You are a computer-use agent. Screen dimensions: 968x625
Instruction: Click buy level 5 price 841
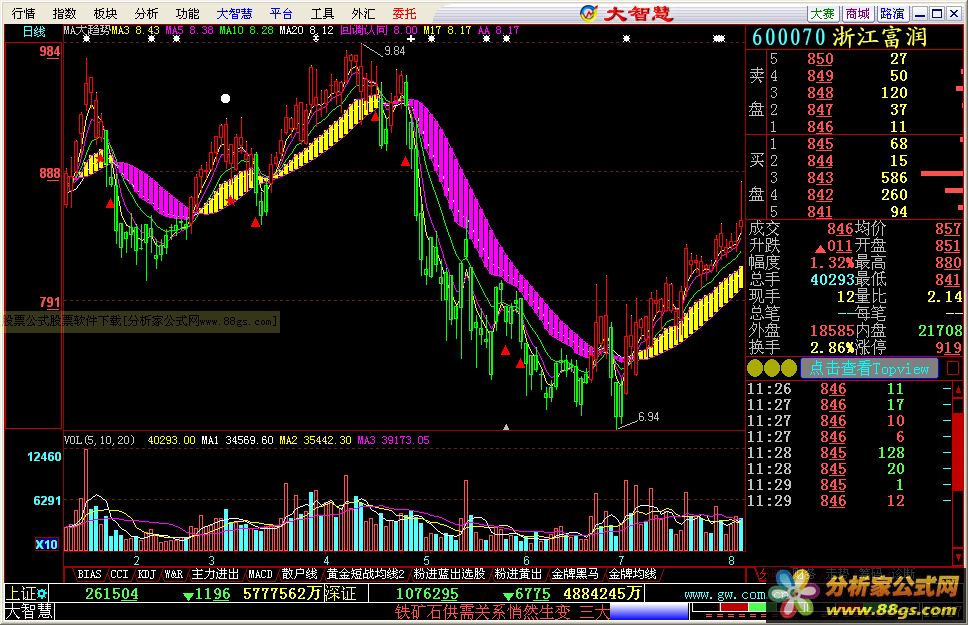pyautogui.click(x=820, y=212)
